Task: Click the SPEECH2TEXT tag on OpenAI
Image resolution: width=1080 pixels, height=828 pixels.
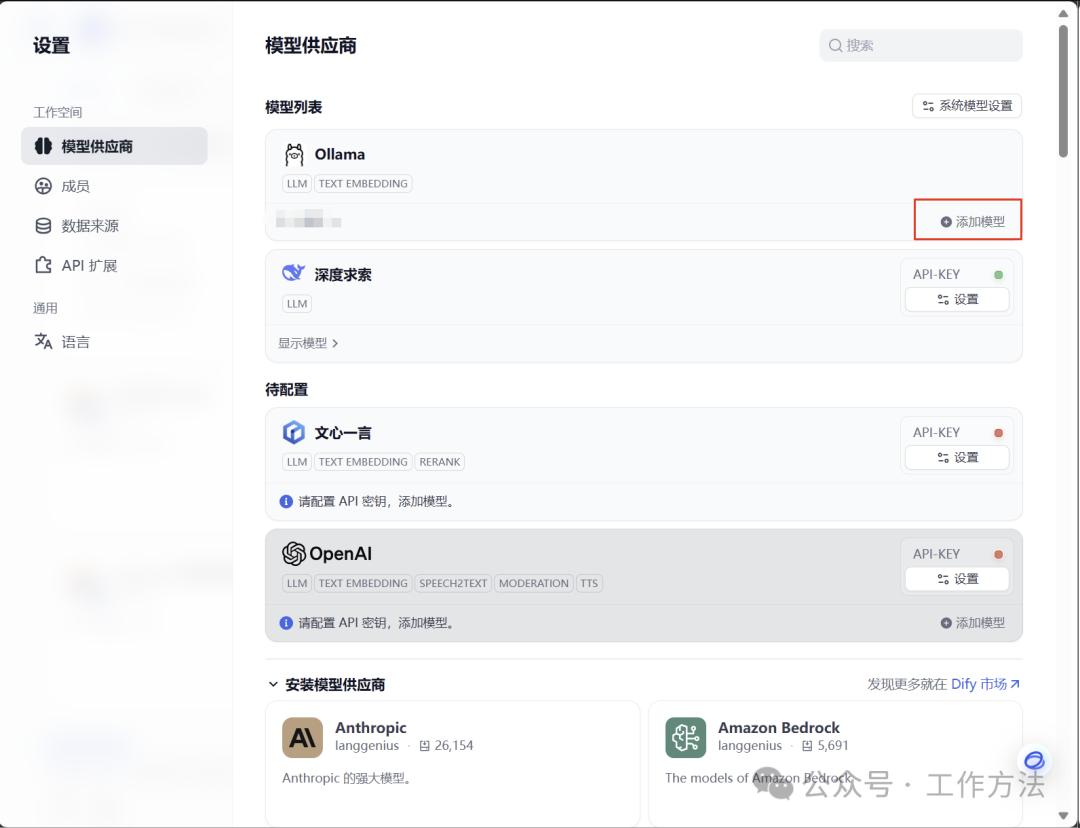Action: click(453, 583)
